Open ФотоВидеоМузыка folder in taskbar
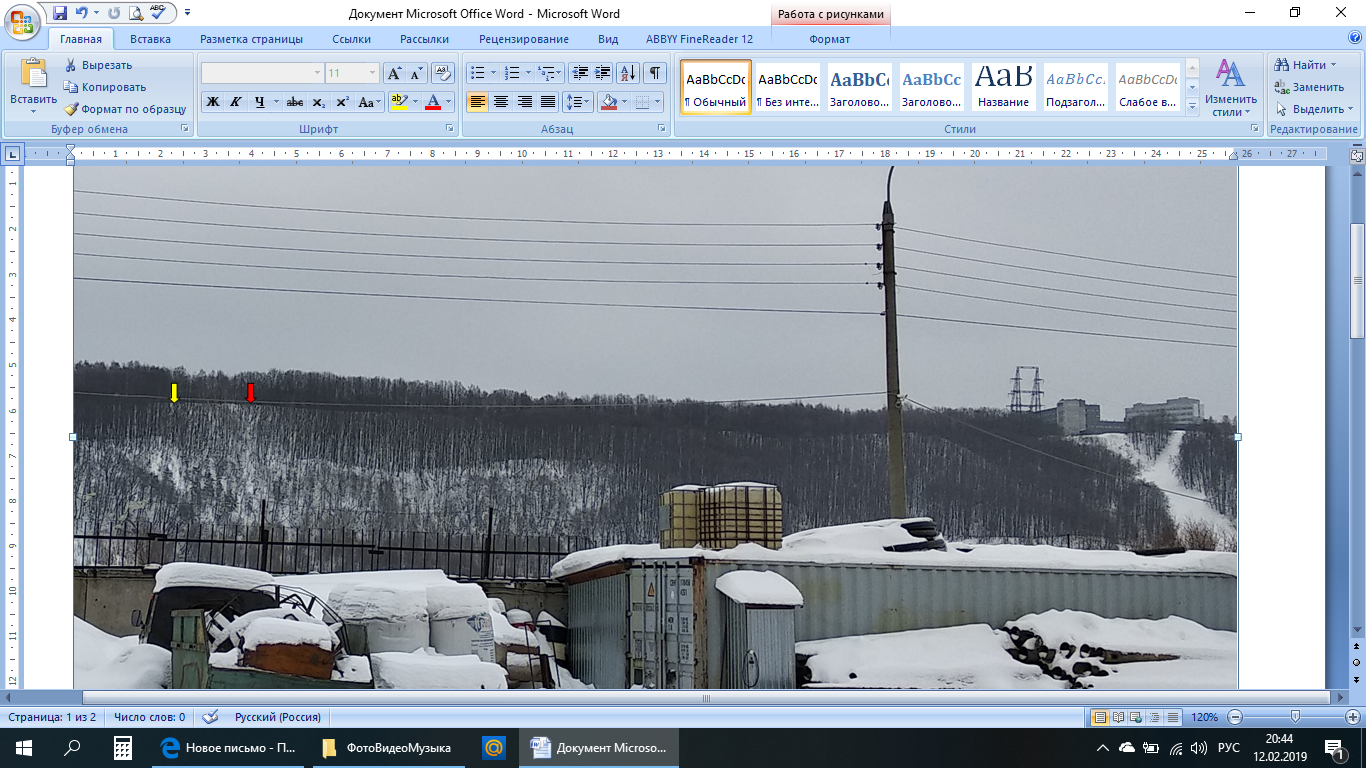This screenshot has width=1366, height=768. pos(388,747)
